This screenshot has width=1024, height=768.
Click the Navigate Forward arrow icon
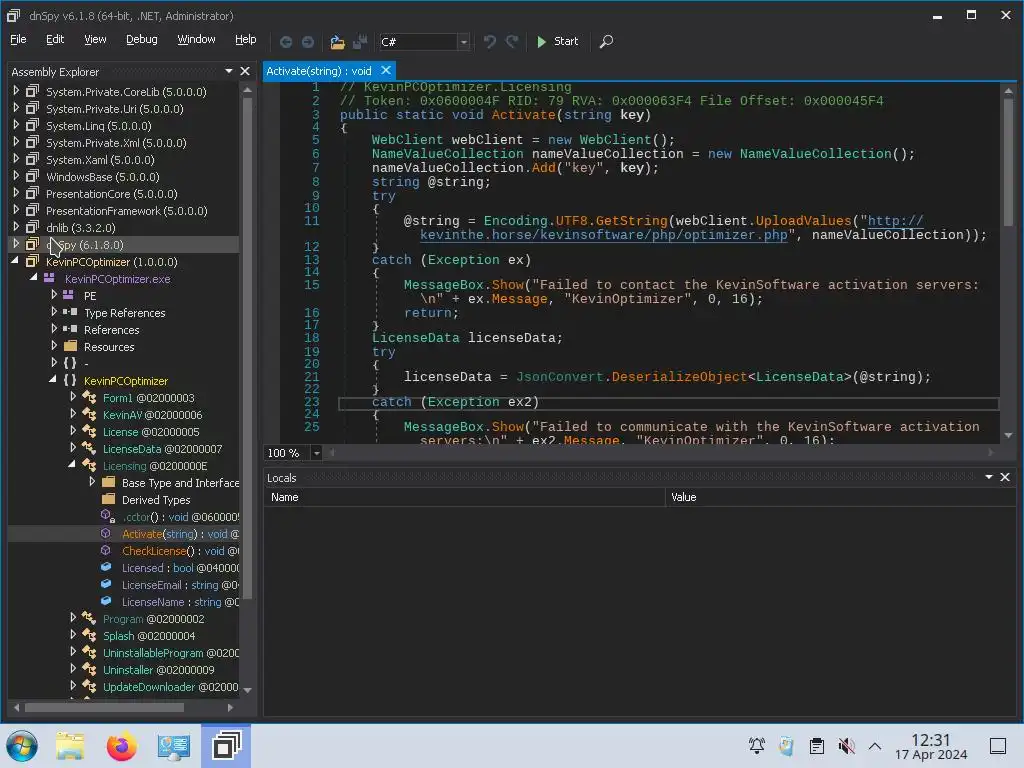tap(308, 42)
